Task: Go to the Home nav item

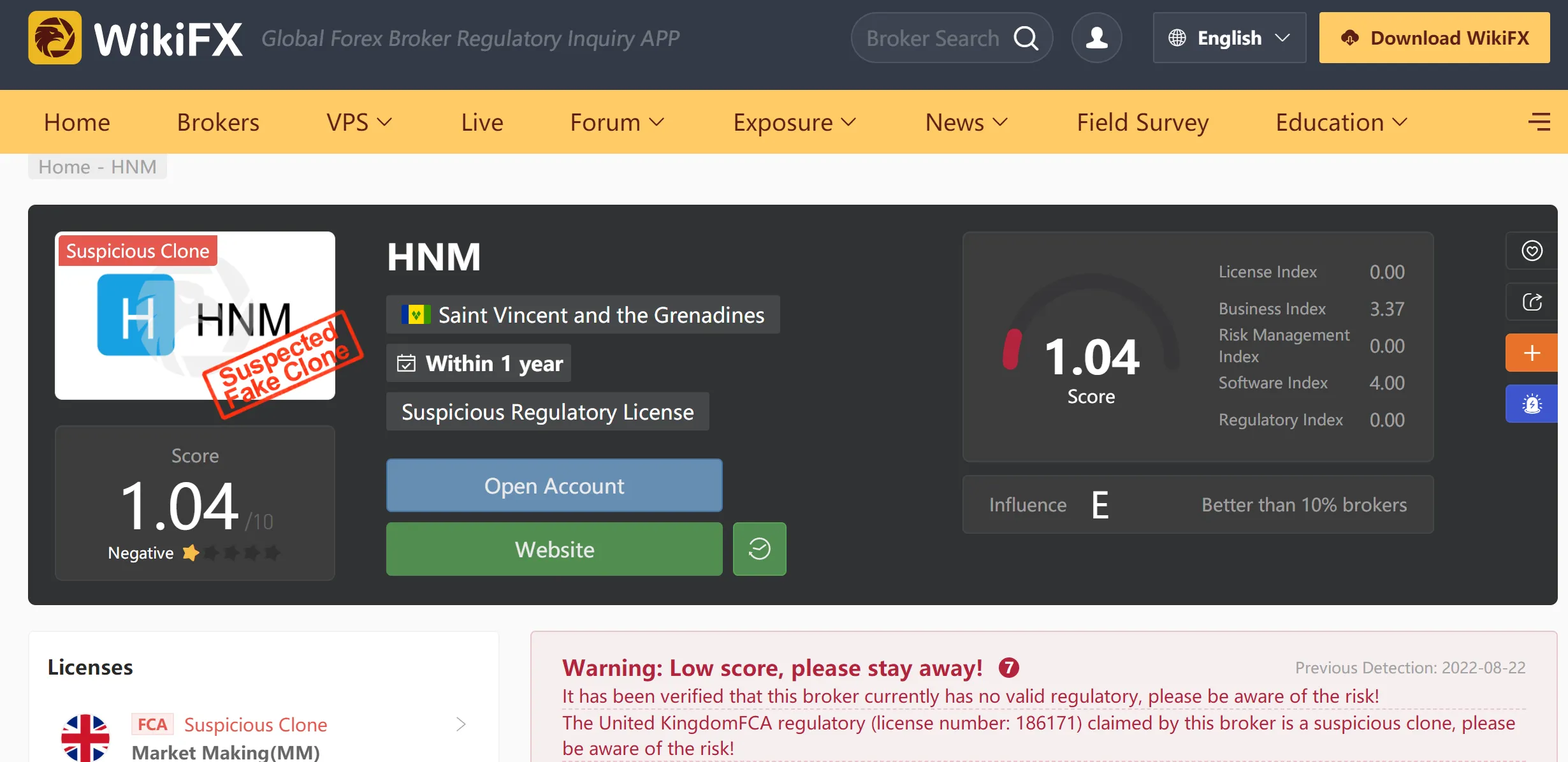Action: click(x=77, y=122)
